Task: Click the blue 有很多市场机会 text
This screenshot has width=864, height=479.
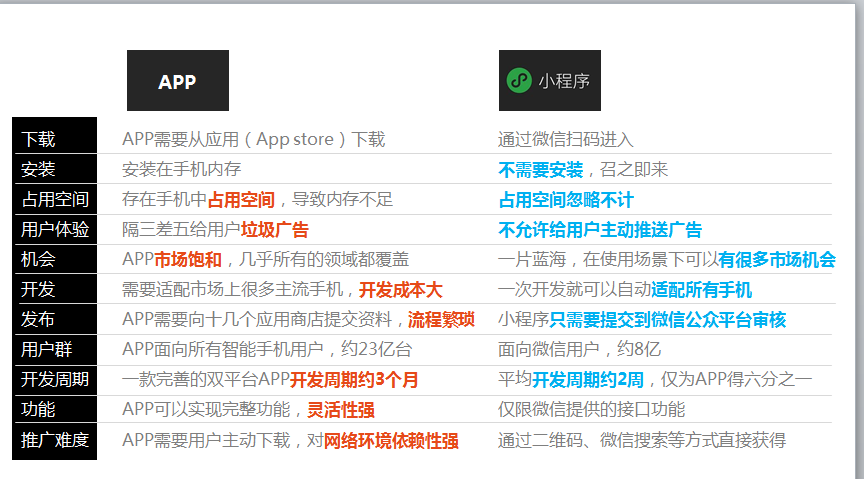Action: 776,260
